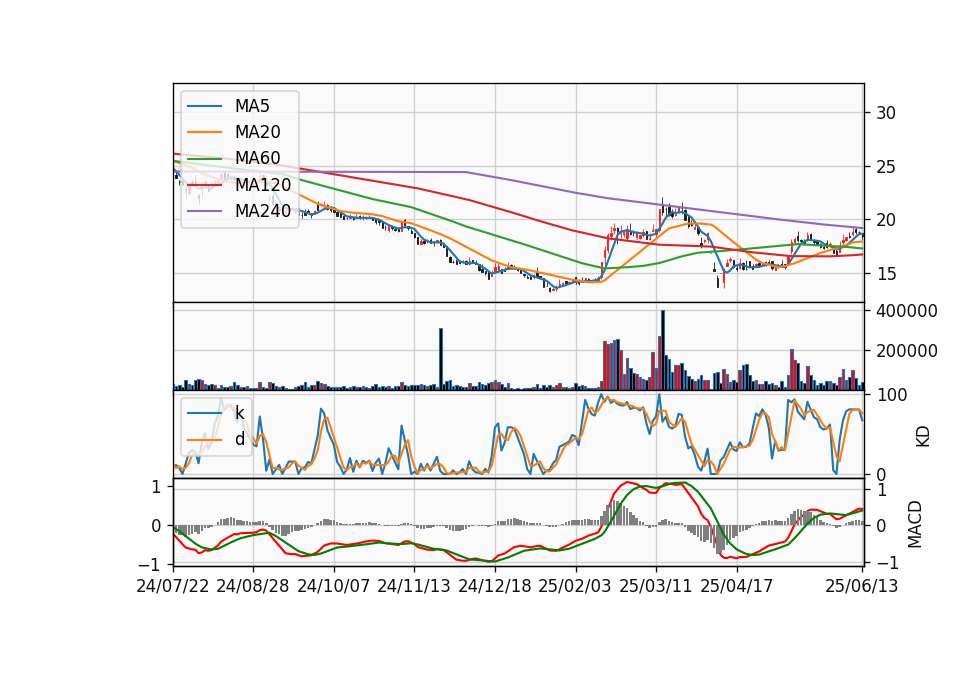Click the 25/06/13 date label
This screenshot has height=690, width=960.
(x=861, y=586)
